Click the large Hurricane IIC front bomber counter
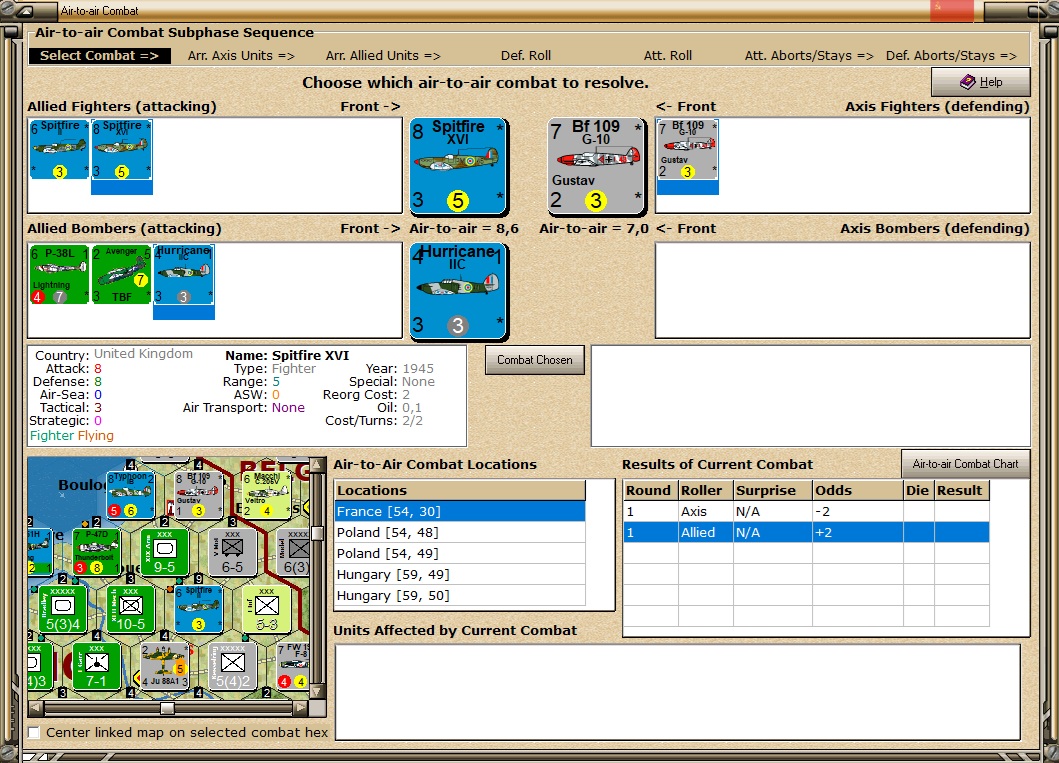This screenshot has height=763, width=1059. [x=459, y=291]
